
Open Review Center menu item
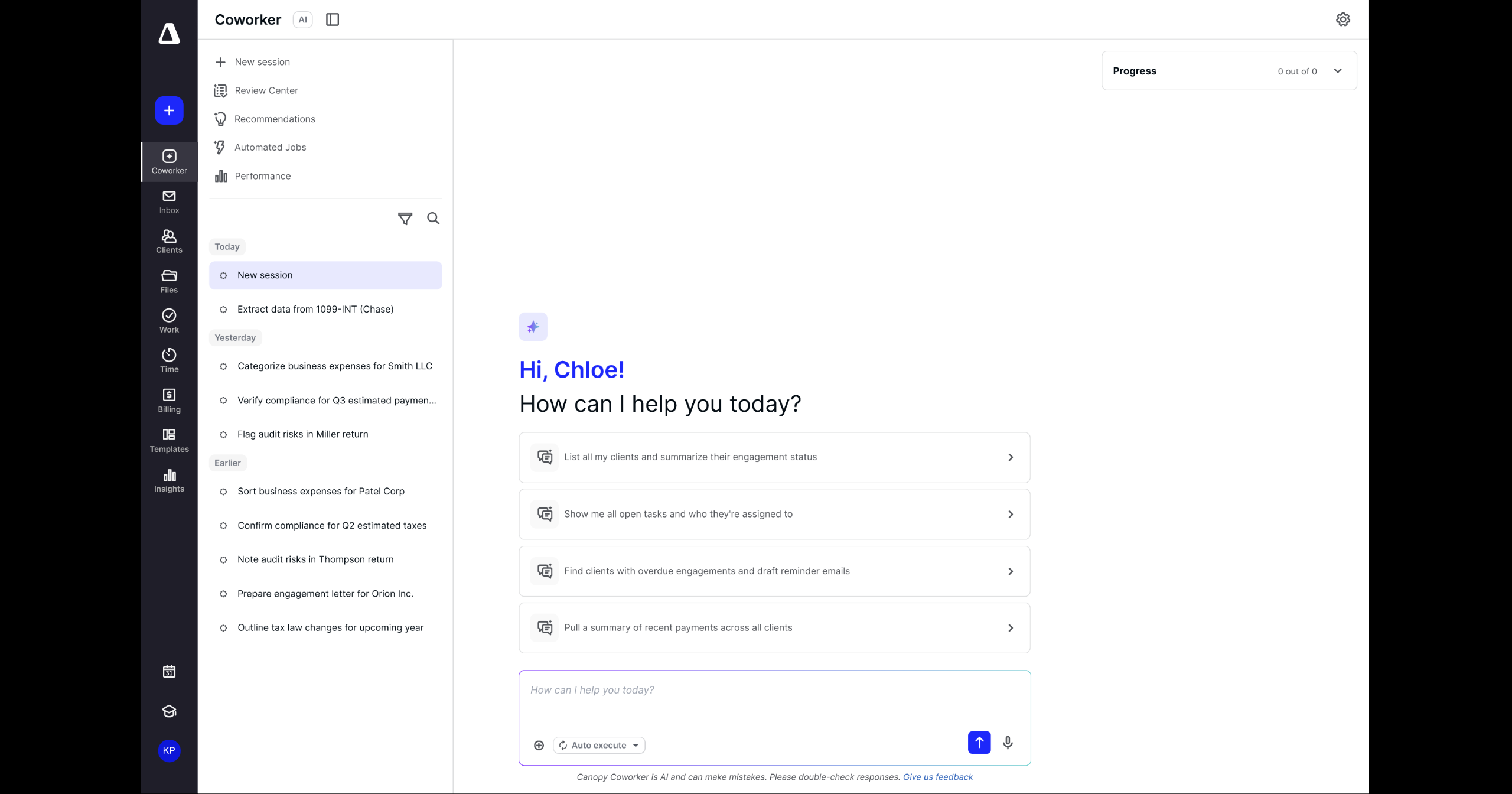click(266, 90)
